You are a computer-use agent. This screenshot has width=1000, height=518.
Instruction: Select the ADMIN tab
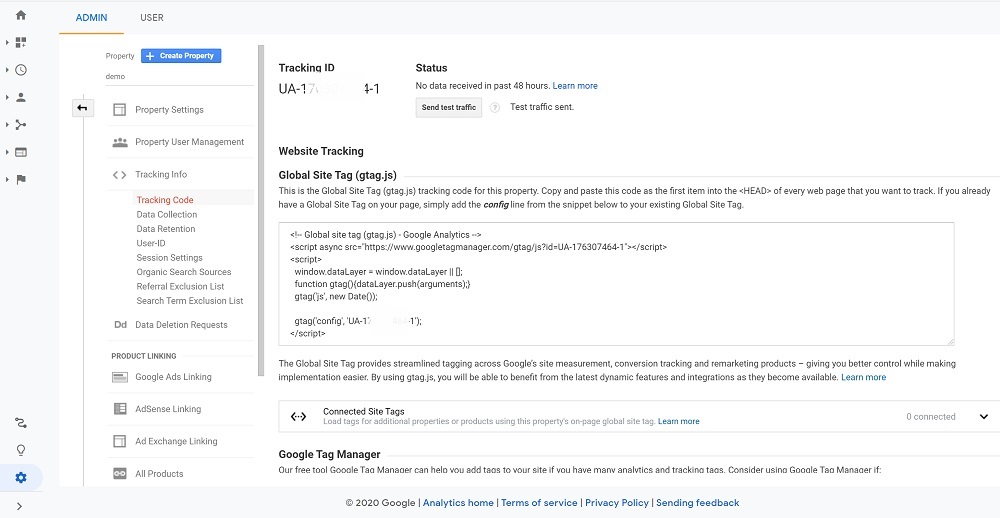[x=92, y=18]
